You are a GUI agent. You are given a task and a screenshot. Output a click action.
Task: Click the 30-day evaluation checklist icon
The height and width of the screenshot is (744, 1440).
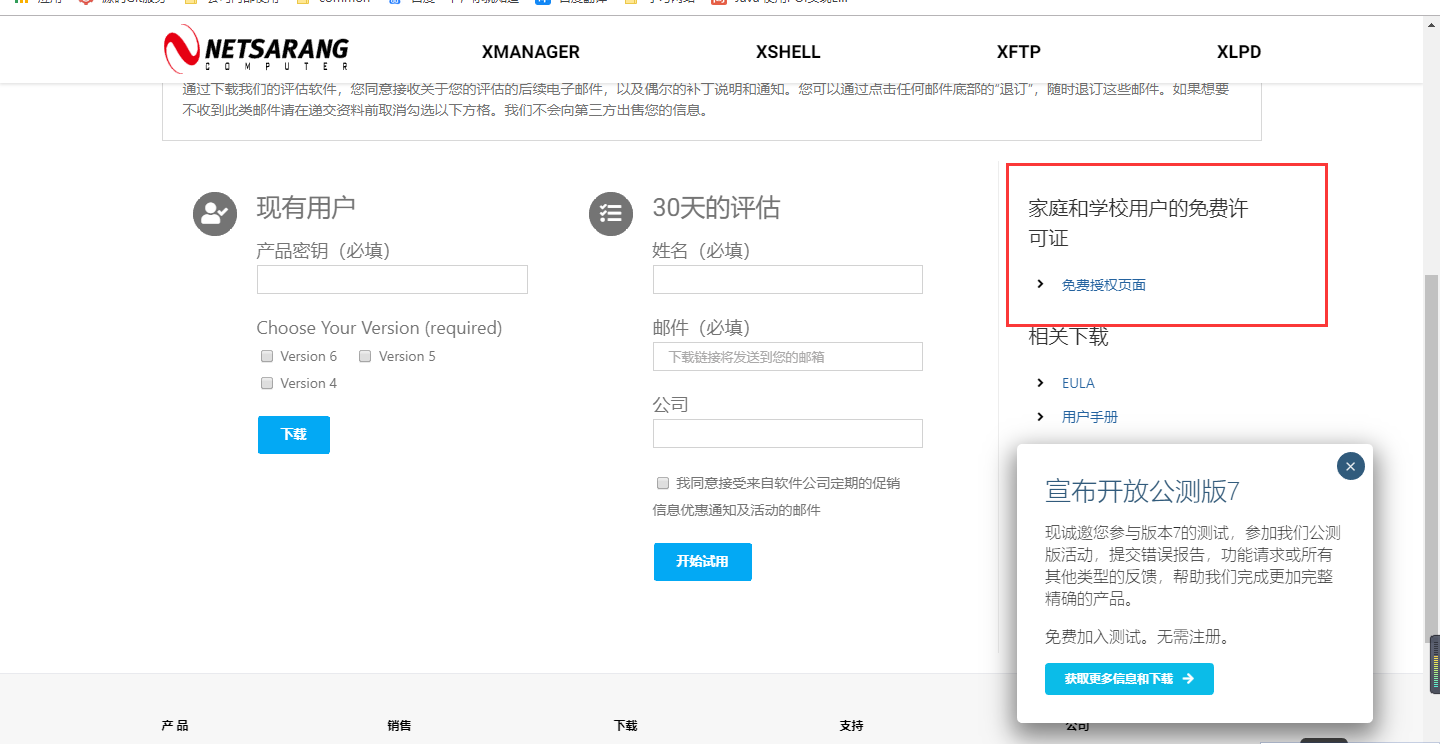[x=611, y=214]
